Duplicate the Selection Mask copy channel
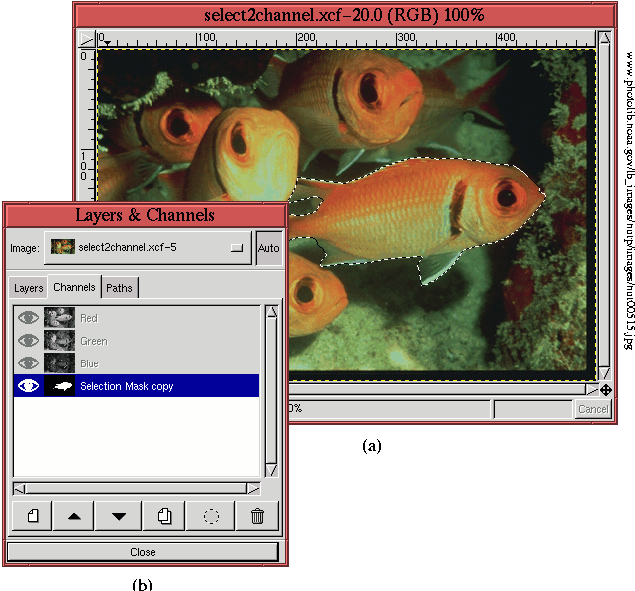Viewport: 635px width, 591px height. tap(164, 516)
